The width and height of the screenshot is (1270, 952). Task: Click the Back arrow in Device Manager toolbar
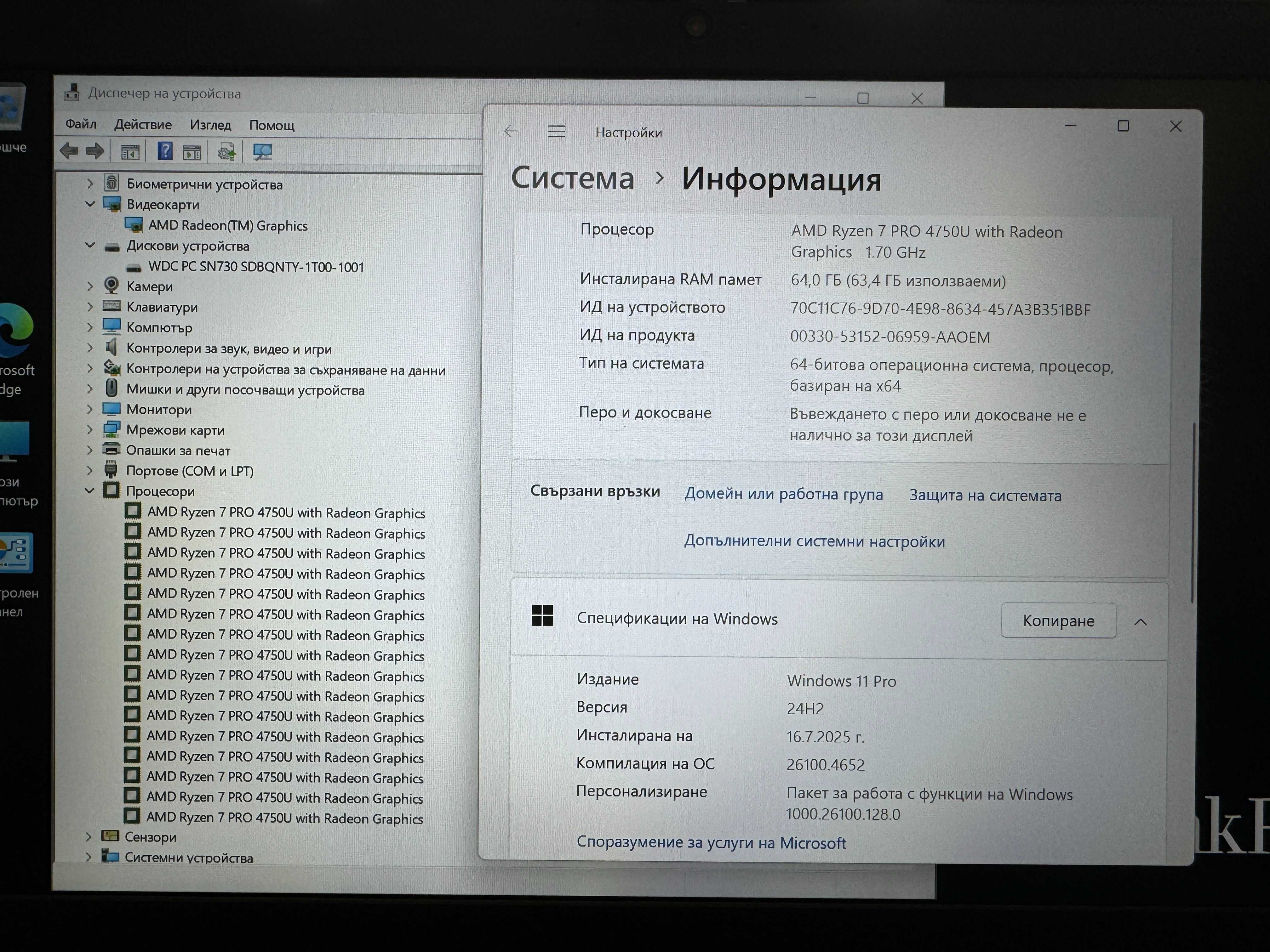click(x=69, y=151)
